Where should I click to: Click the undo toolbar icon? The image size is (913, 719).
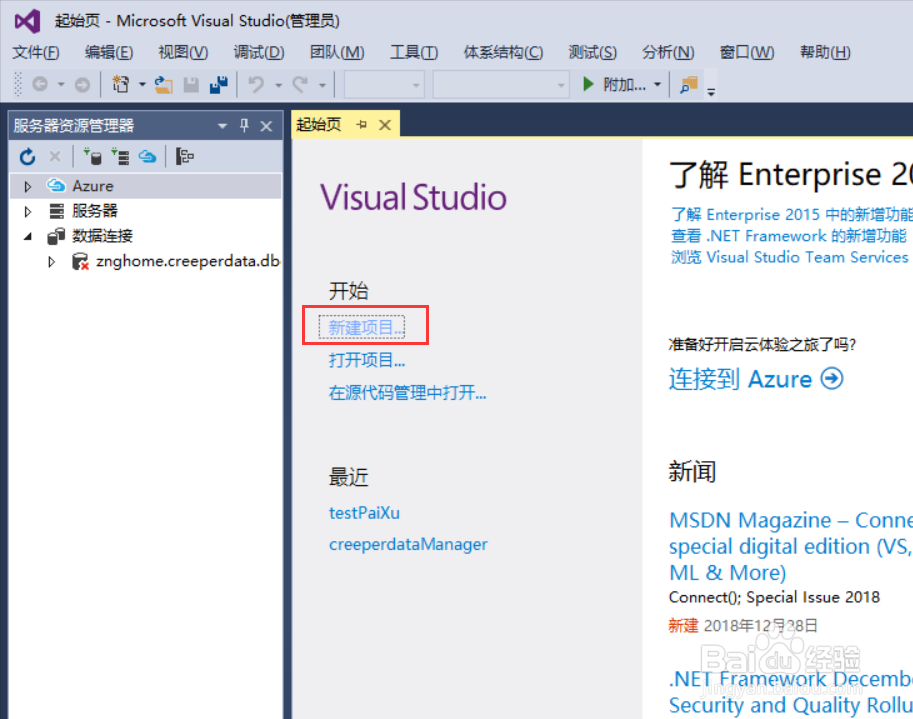pos(256,85)
